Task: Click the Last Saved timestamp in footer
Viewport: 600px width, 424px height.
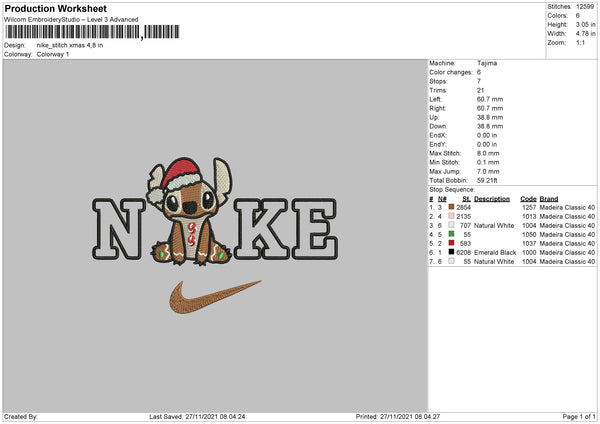Action: [x=197, y=416]
